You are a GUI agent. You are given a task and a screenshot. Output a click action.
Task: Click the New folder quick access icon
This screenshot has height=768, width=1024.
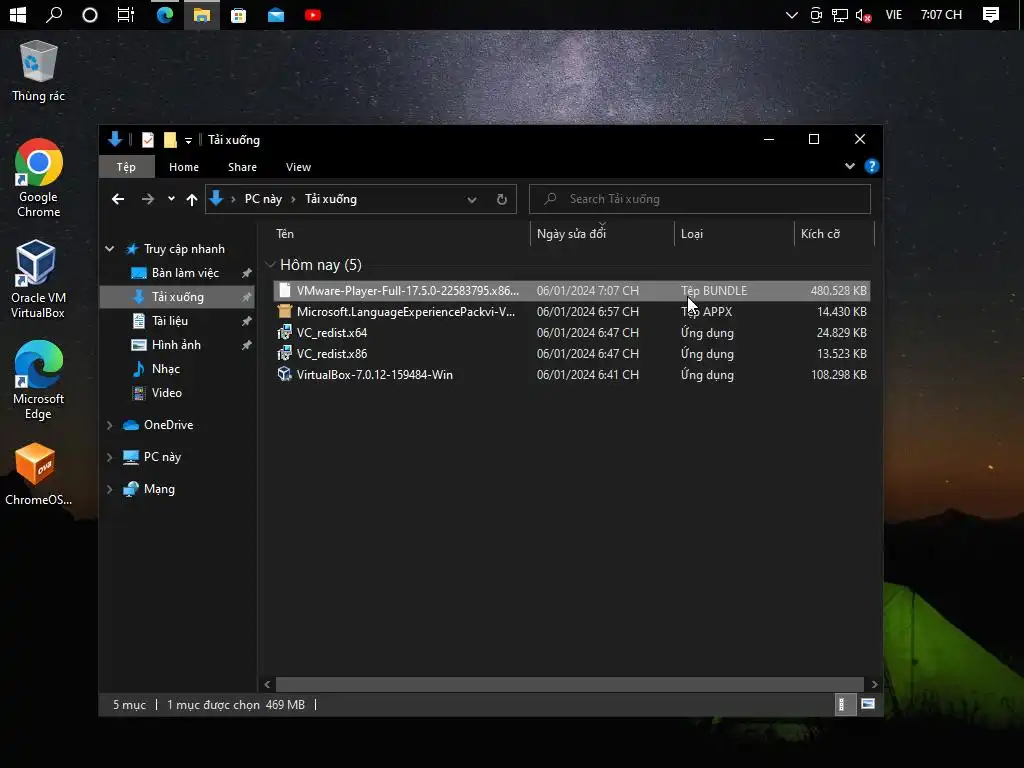coord(170,140)
